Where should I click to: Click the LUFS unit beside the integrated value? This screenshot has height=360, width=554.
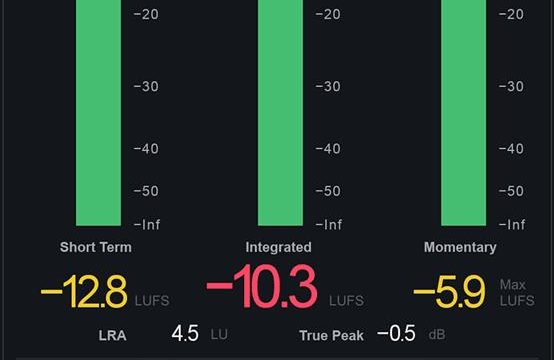tap(346, 301)
